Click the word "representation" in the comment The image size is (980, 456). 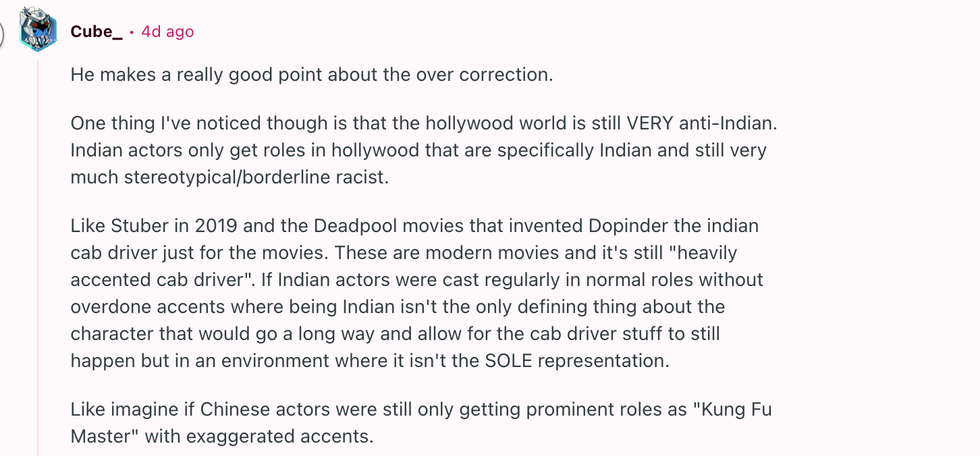[616, 358]
